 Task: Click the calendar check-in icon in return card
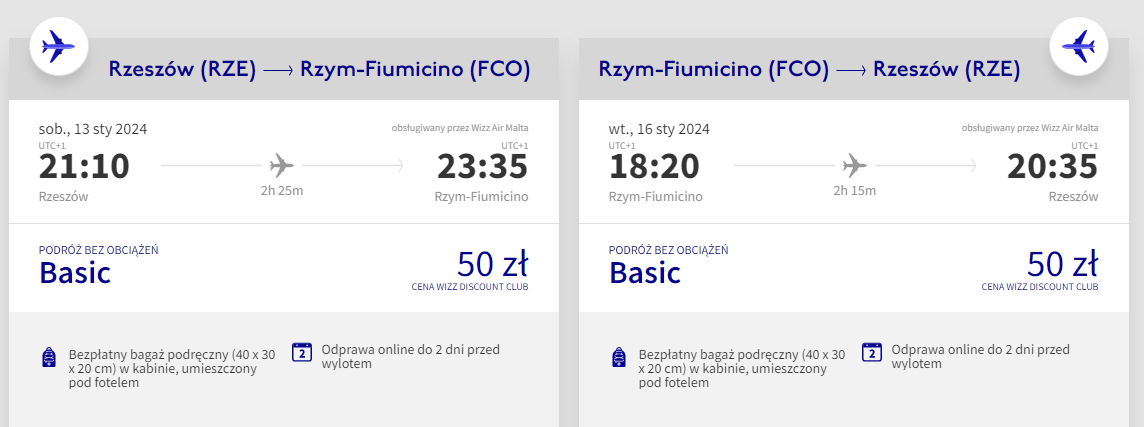point(871,352)
